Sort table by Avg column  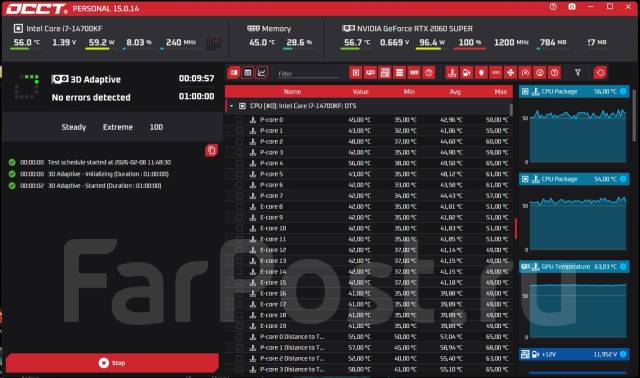pos(455,92)
